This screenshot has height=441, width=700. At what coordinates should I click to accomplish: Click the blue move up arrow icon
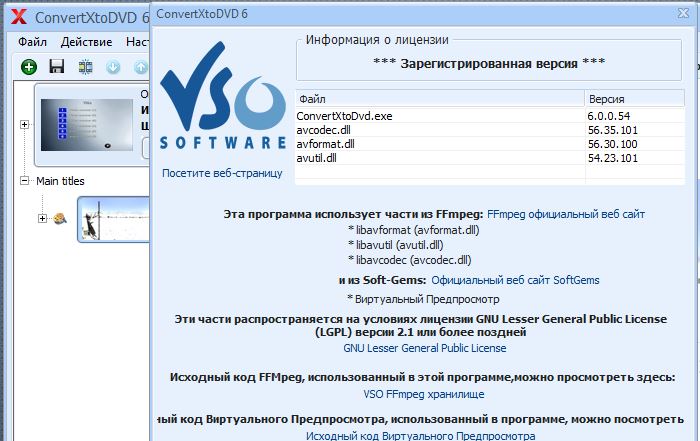click(141, 67)
